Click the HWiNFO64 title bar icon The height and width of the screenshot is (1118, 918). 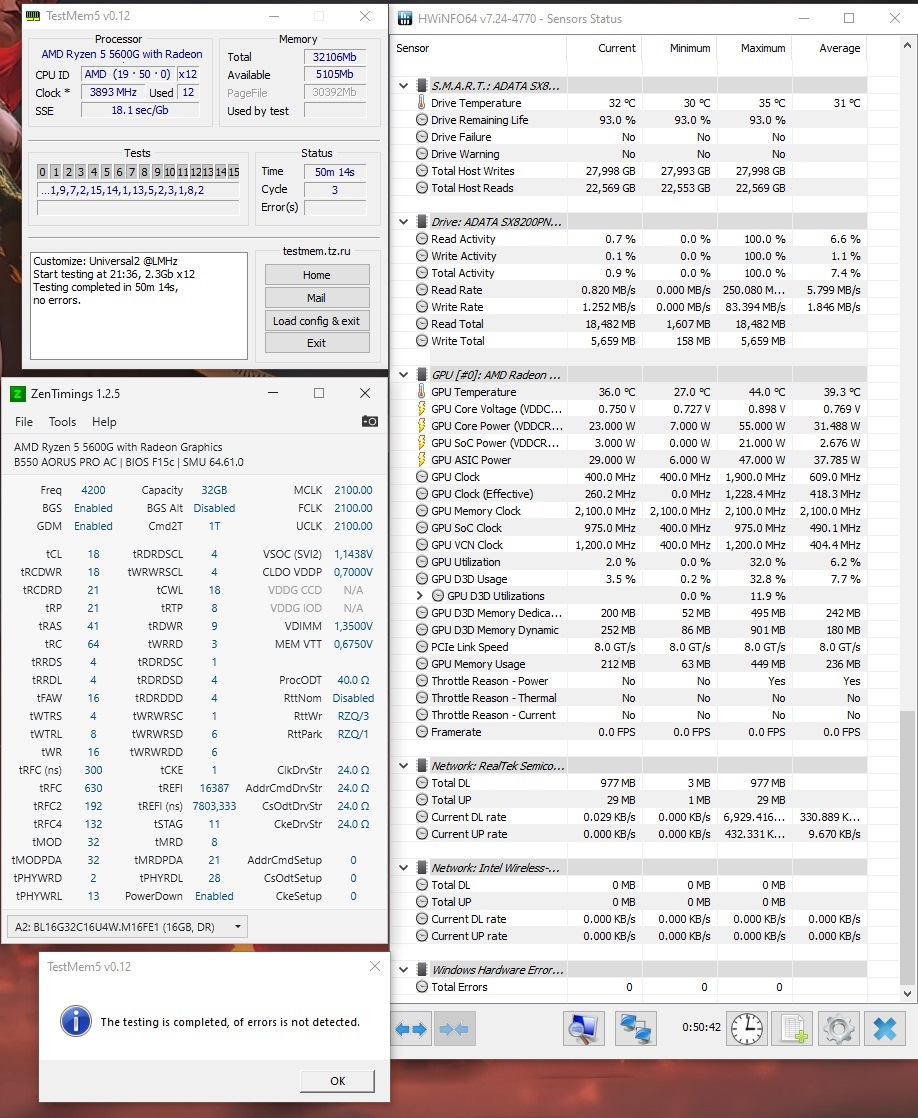tap(404, 19)
